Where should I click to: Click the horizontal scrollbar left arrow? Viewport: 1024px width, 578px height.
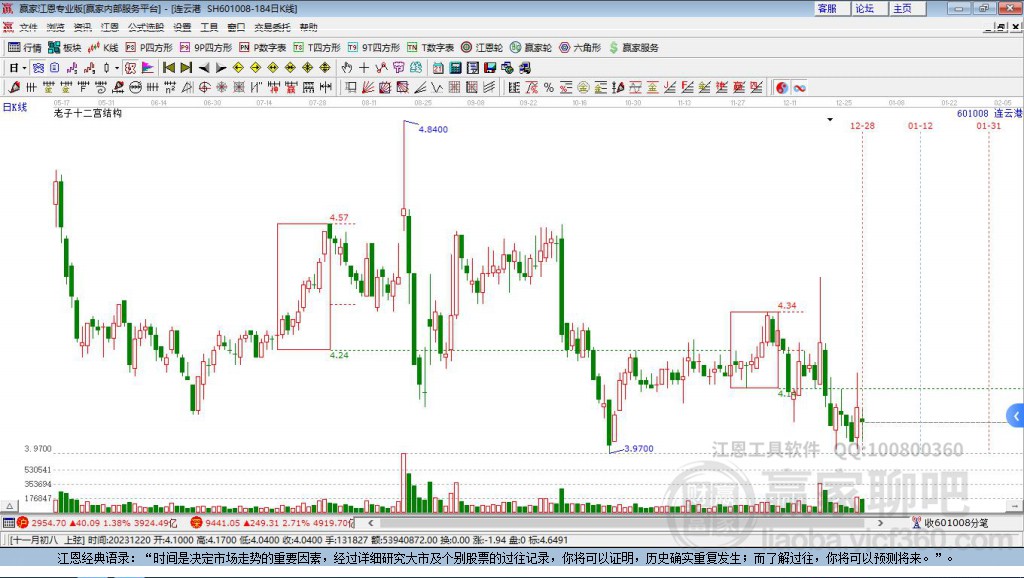click(371, 523)
